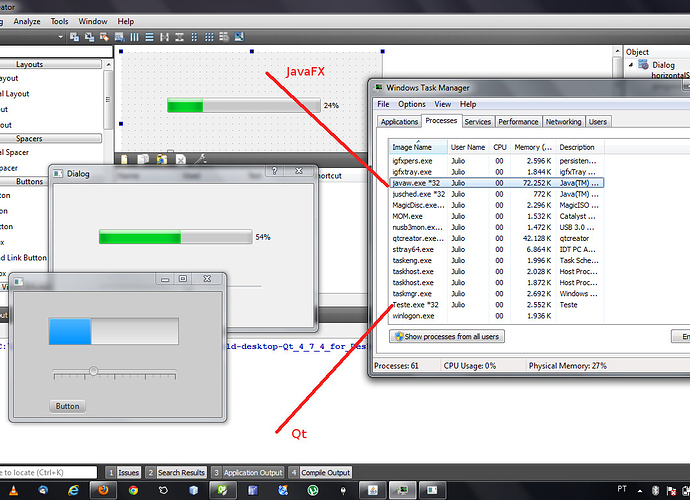
Task: Select Edit Tab Order mode icon
Action: click(x=119, y=37)
